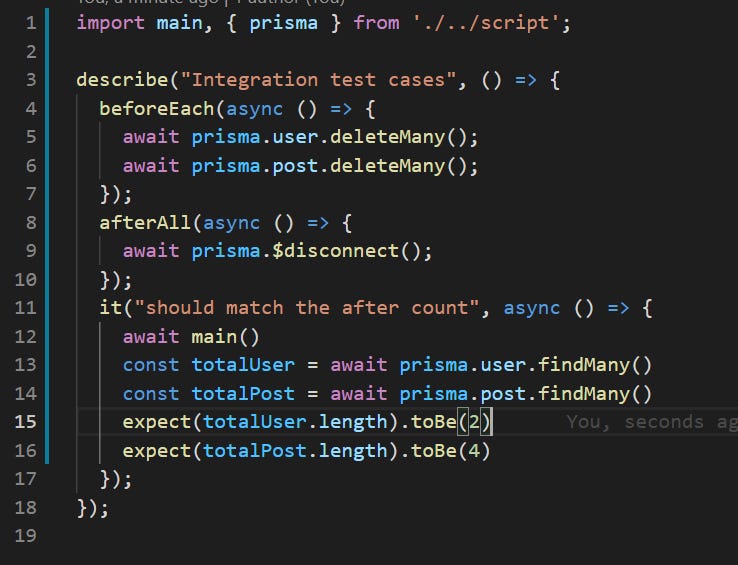Click line number 11 in the gutter
738x565 pixels.
click(x=25, y=308)
